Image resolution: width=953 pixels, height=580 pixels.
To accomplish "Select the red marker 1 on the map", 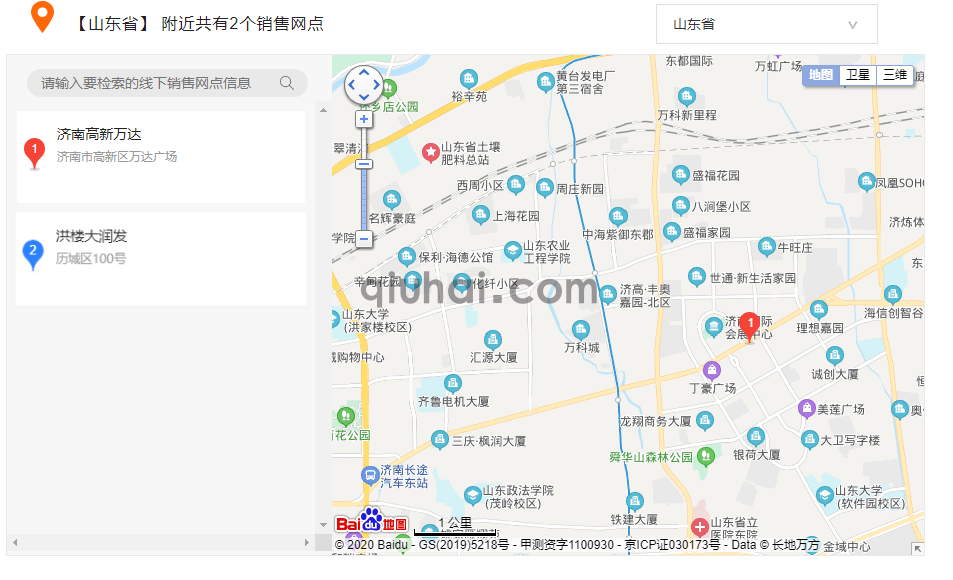I will tap(750, 322).
